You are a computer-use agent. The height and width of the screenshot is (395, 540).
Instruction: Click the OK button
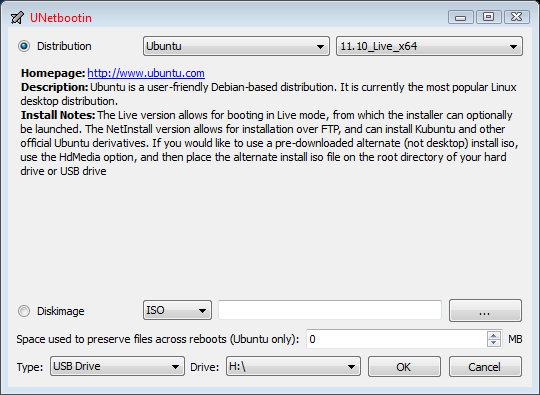(404, 366)
